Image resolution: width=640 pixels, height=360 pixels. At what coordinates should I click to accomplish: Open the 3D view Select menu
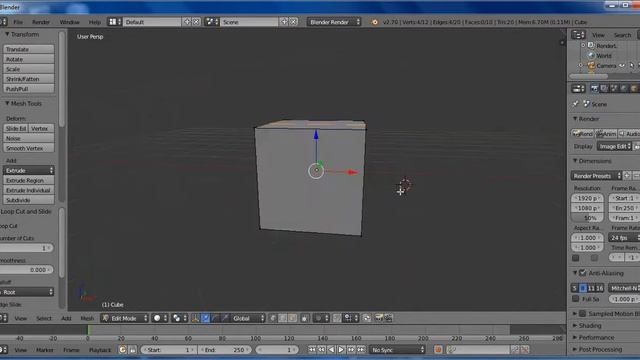point(44,318)
